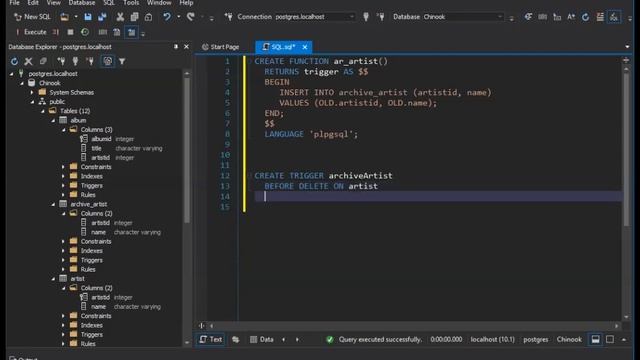Click the localhost (10.1) status entry
The image size is (640, 360).
[492, 340]
